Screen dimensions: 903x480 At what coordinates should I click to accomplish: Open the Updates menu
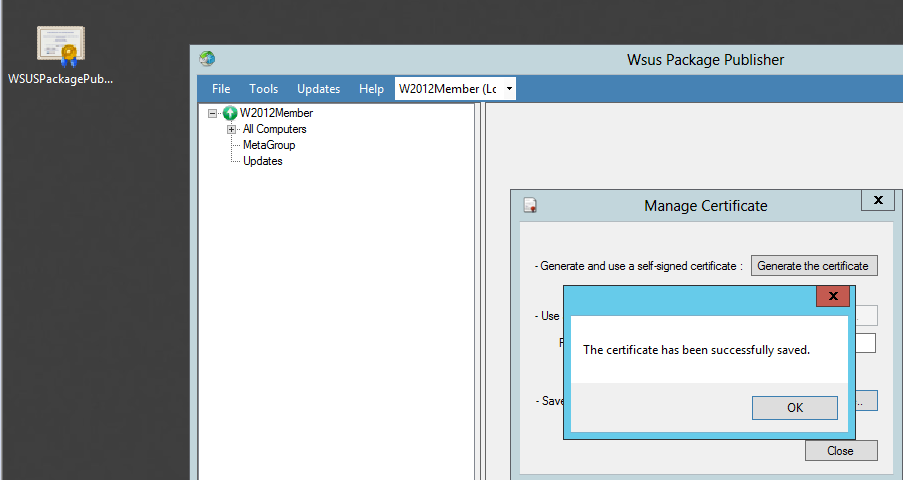[x=318, y=89]
